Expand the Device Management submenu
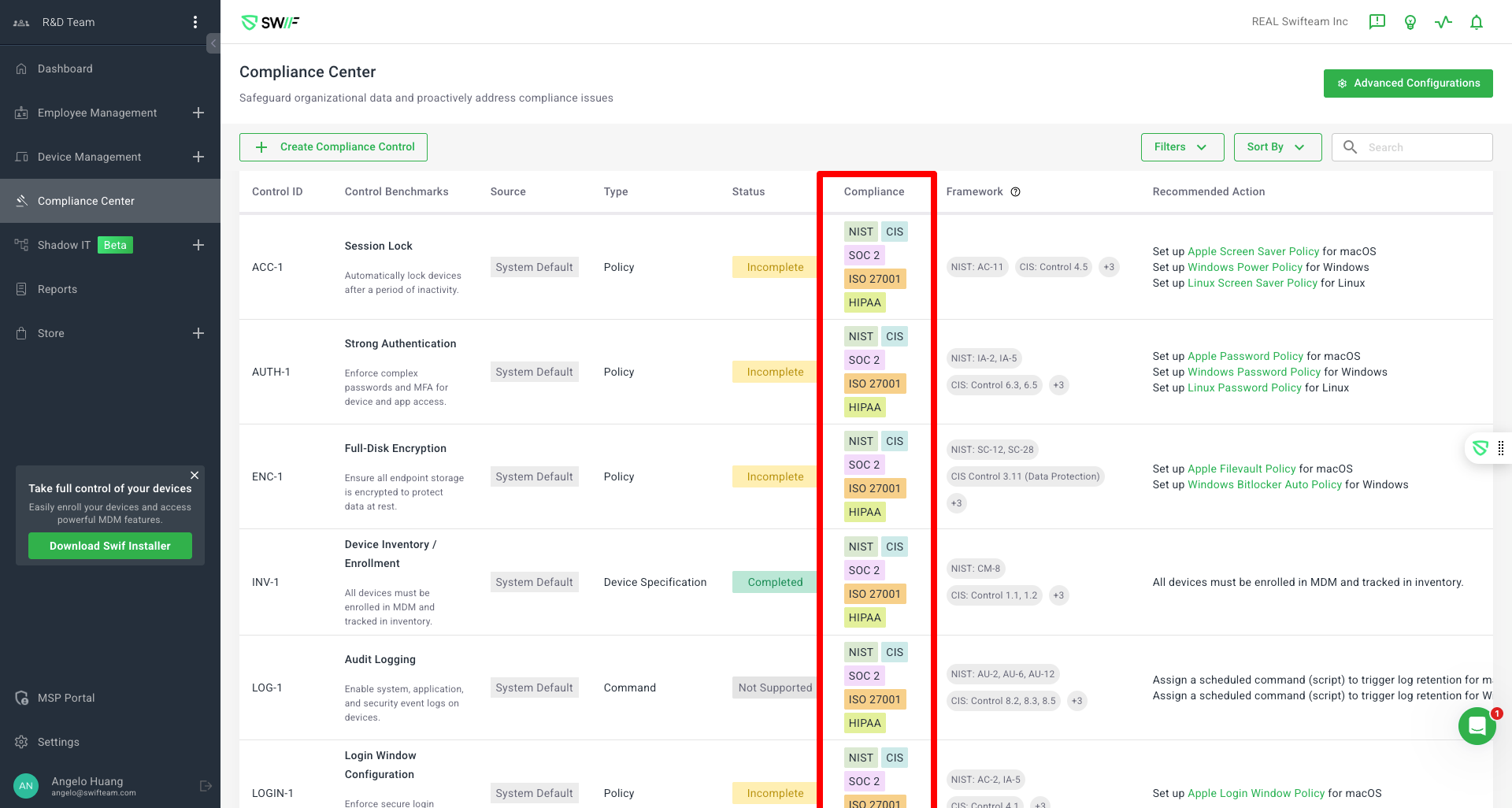The width and height of the screenshot is (1512, 808). point(198,157)
